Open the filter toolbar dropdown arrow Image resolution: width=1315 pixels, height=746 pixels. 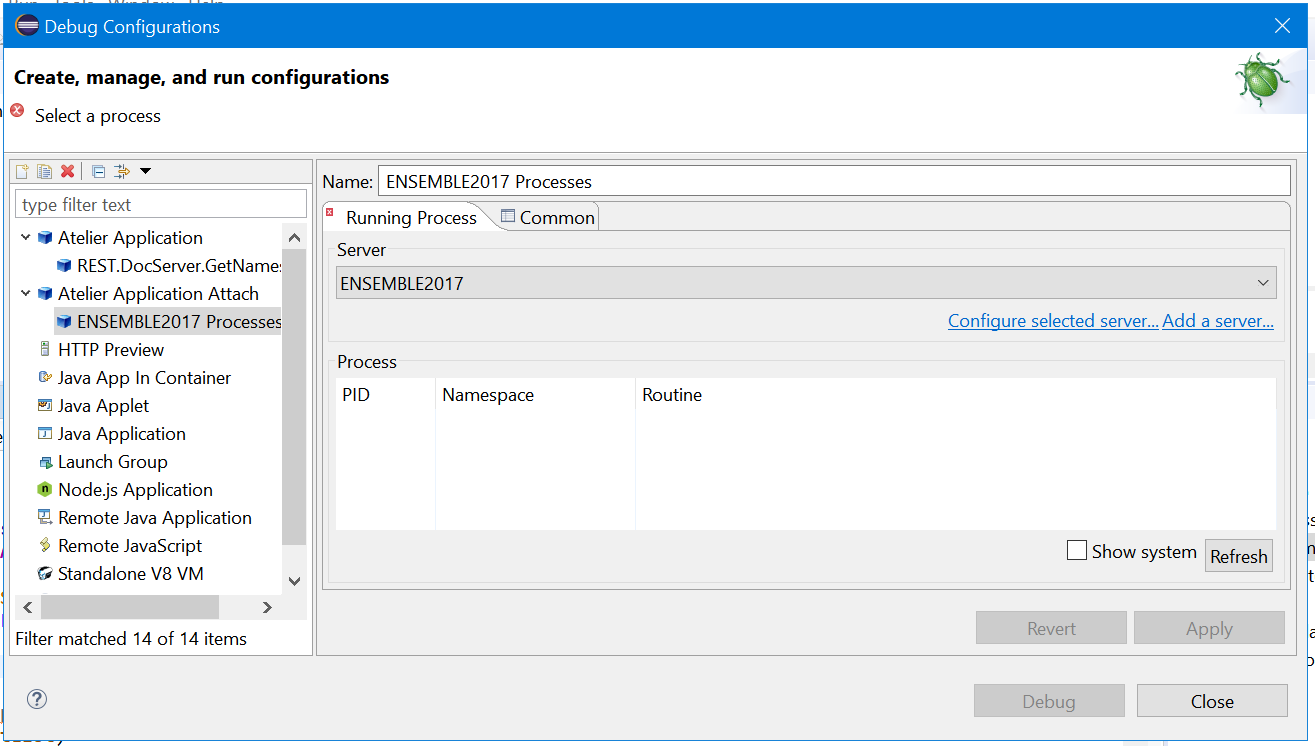[x=146, y=172]
